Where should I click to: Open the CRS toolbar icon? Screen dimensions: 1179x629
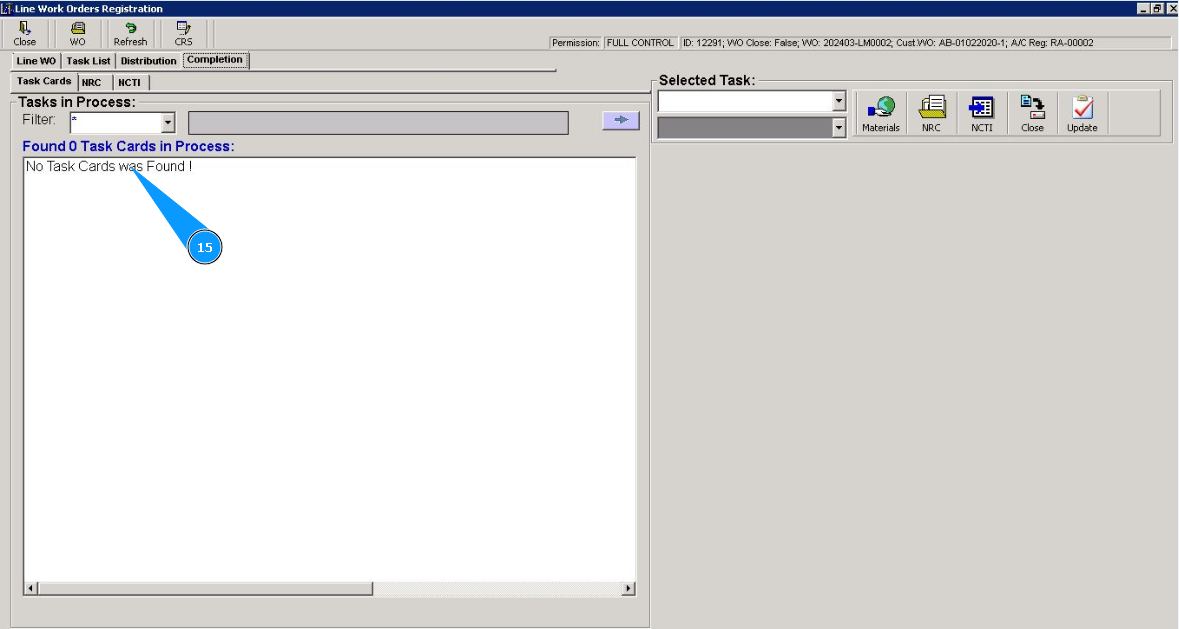(x=183, y=34)
